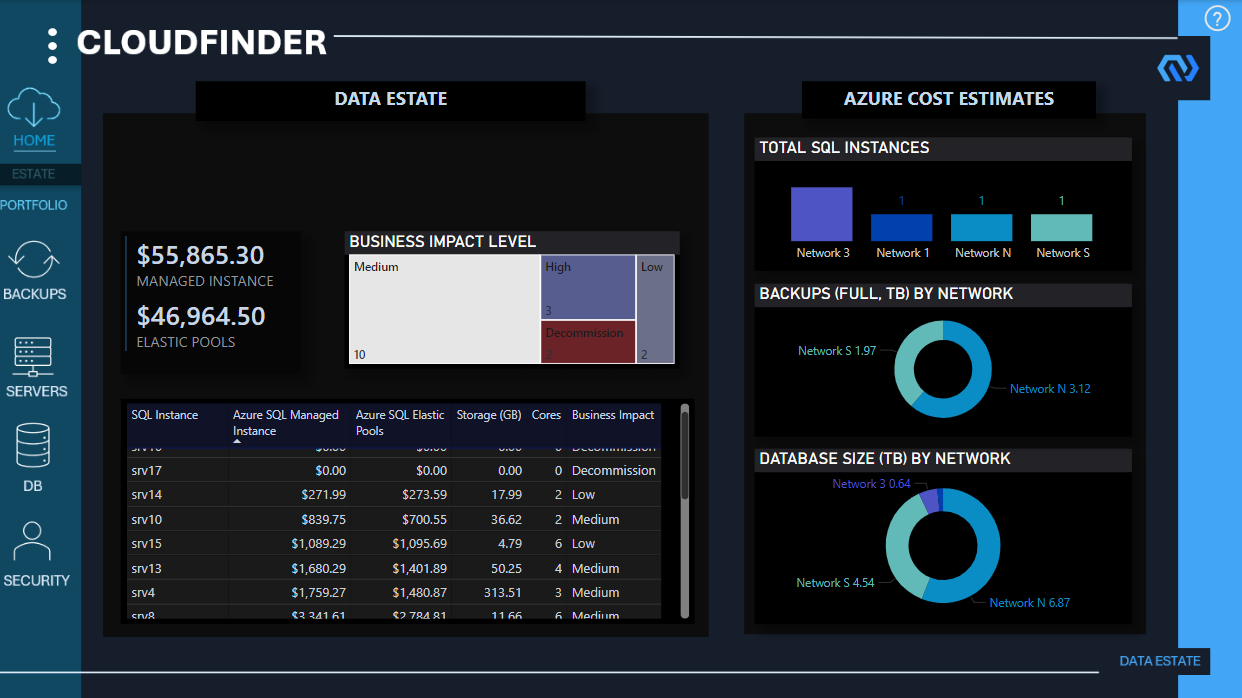Click the $1,095.69 elastic pools cell
Viewport: 1242px width, 698px height.
(419, 544)
